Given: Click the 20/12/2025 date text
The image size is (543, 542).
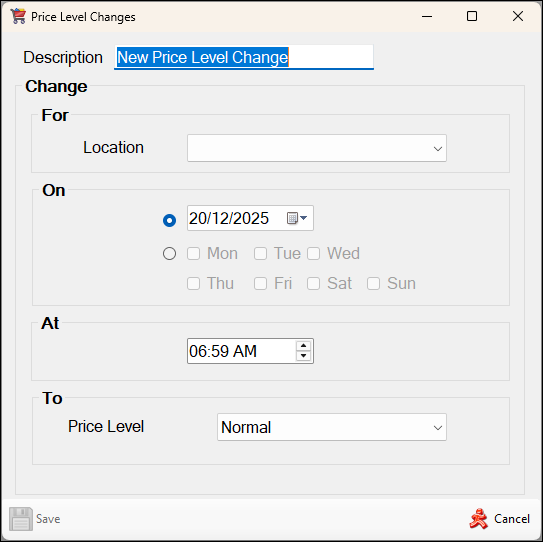Looking at the screenshot, I should (x=229, y=218).
